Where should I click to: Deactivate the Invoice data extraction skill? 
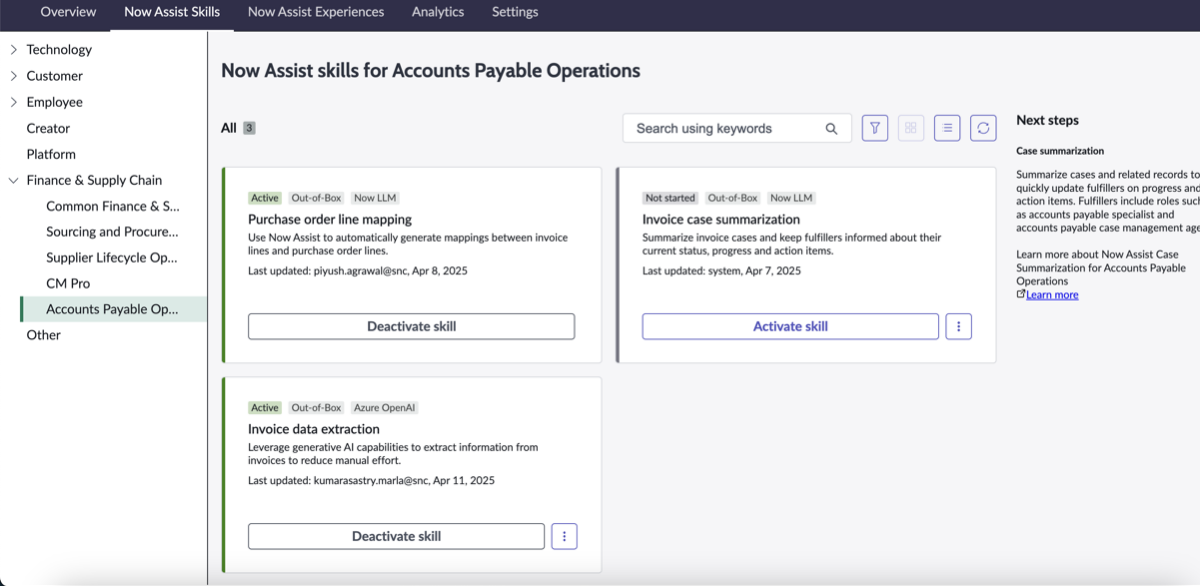click(x=396, y=536)
